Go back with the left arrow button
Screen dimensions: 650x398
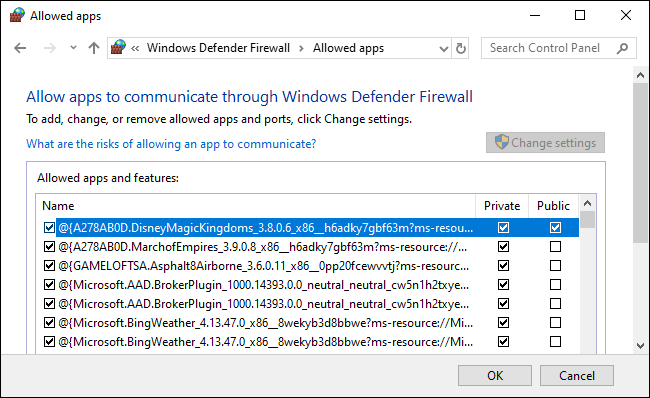pyautogui.click(x=20, y=48)
